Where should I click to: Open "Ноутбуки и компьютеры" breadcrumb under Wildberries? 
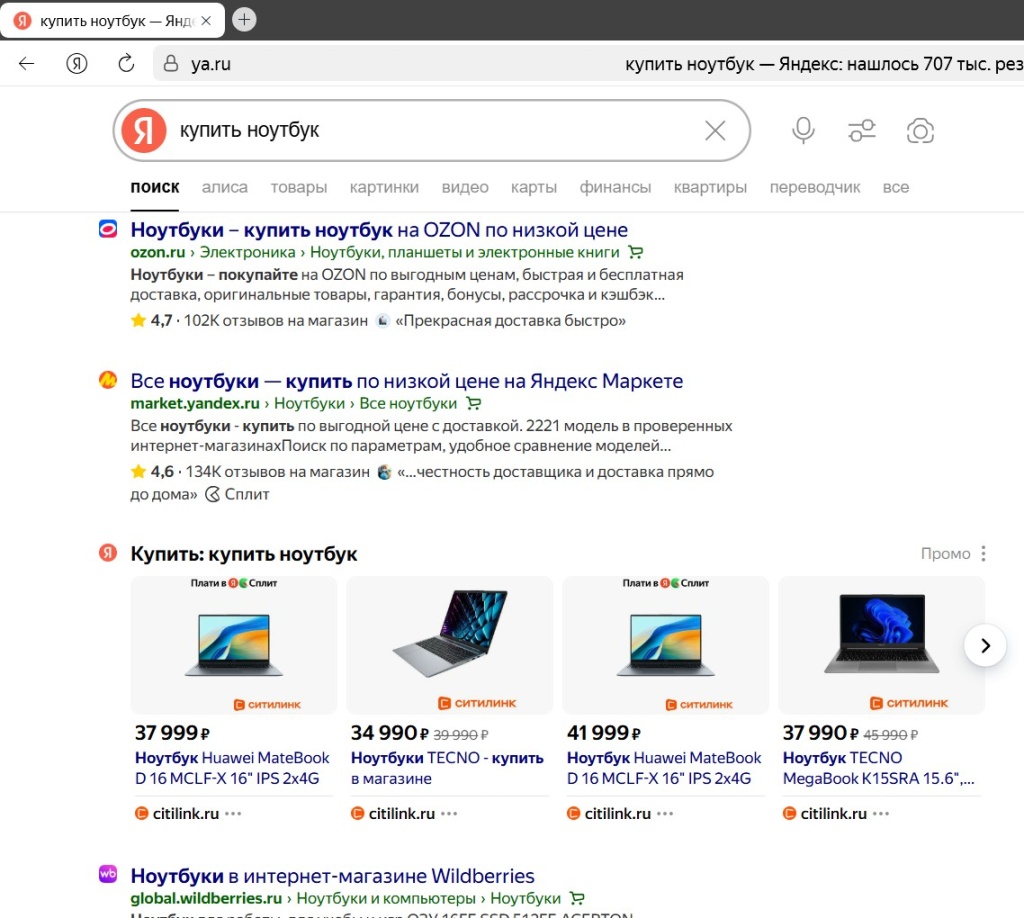386,898
